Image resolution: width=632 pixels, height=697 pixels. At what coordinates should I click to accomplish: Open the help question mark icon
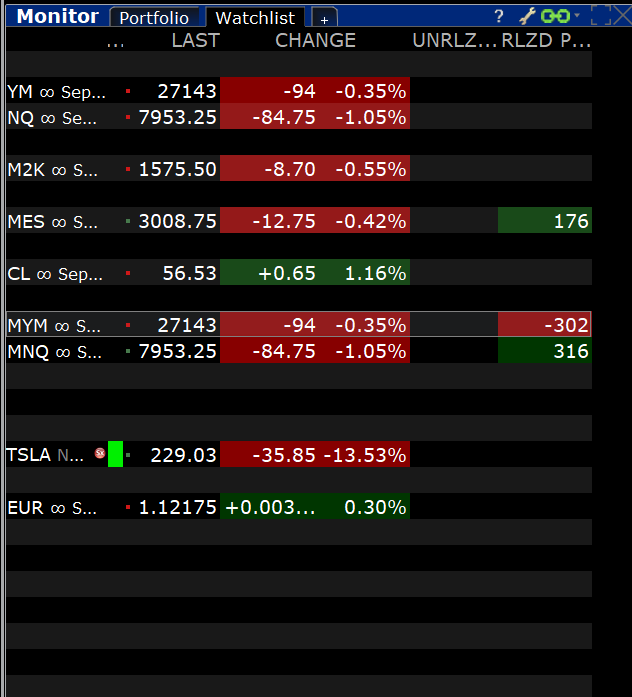499,16
